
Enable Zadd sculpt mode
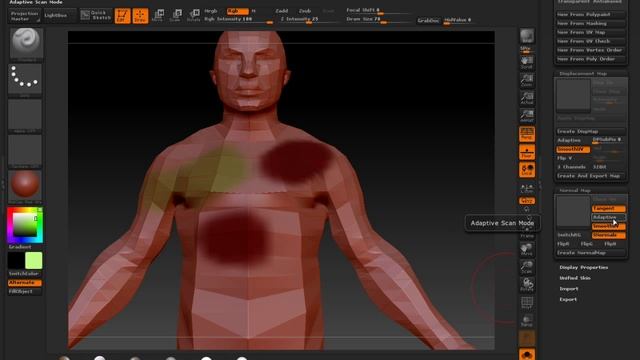coord(281,11)
